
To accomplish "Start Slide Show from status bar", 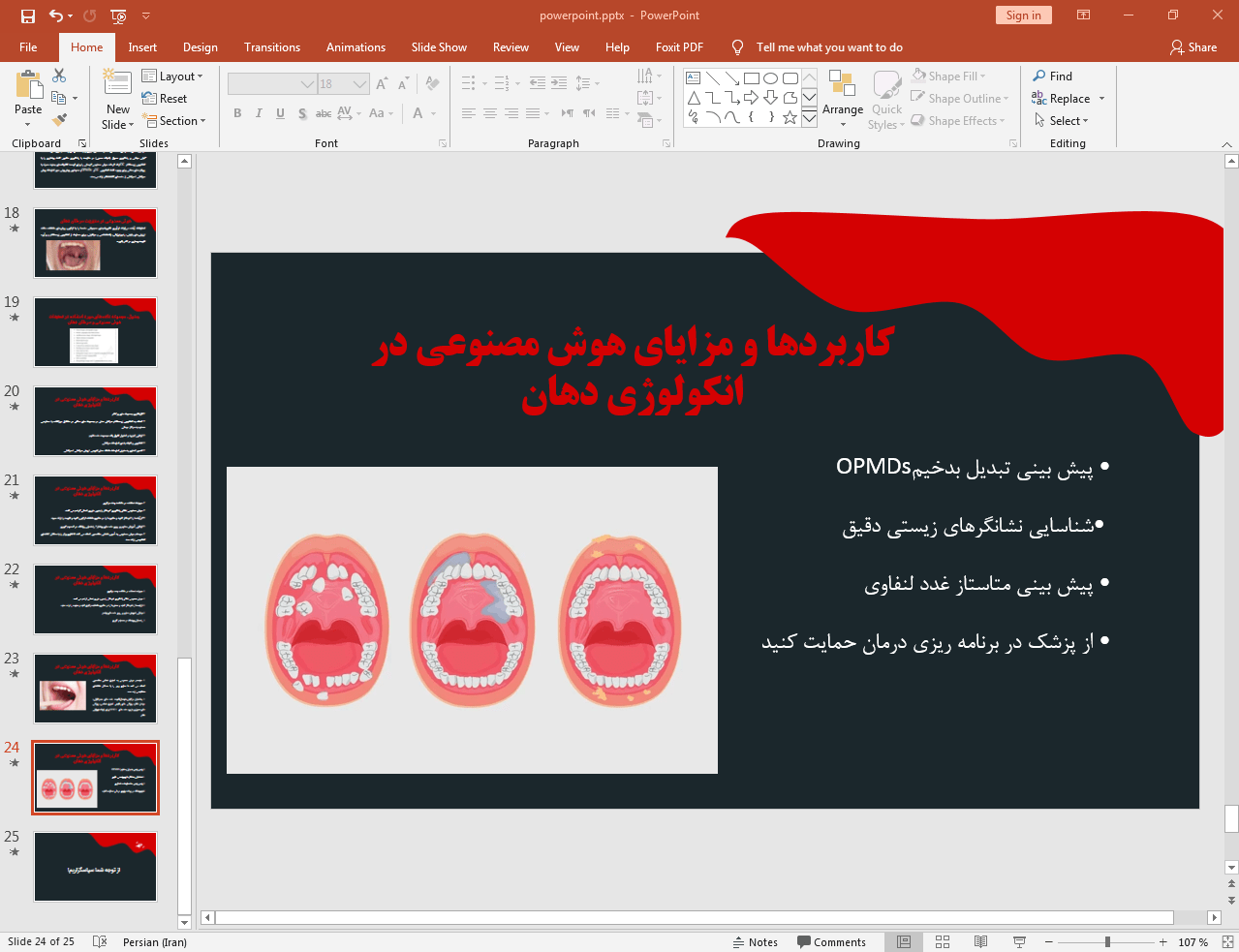I will pyautogui.click(x=1019, y=941).
